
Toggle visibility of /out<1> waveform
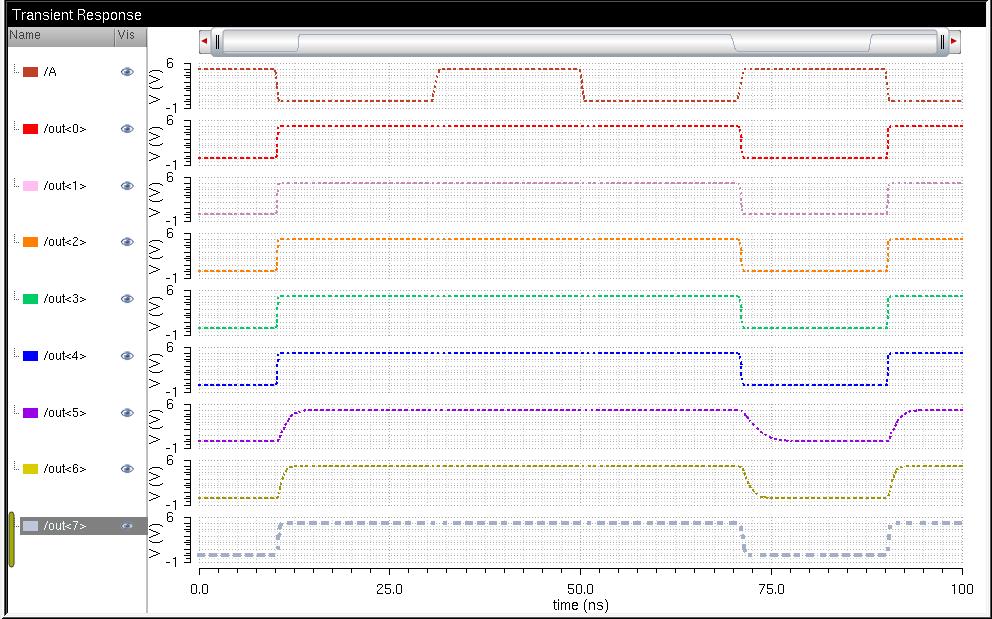pos(127,186)
